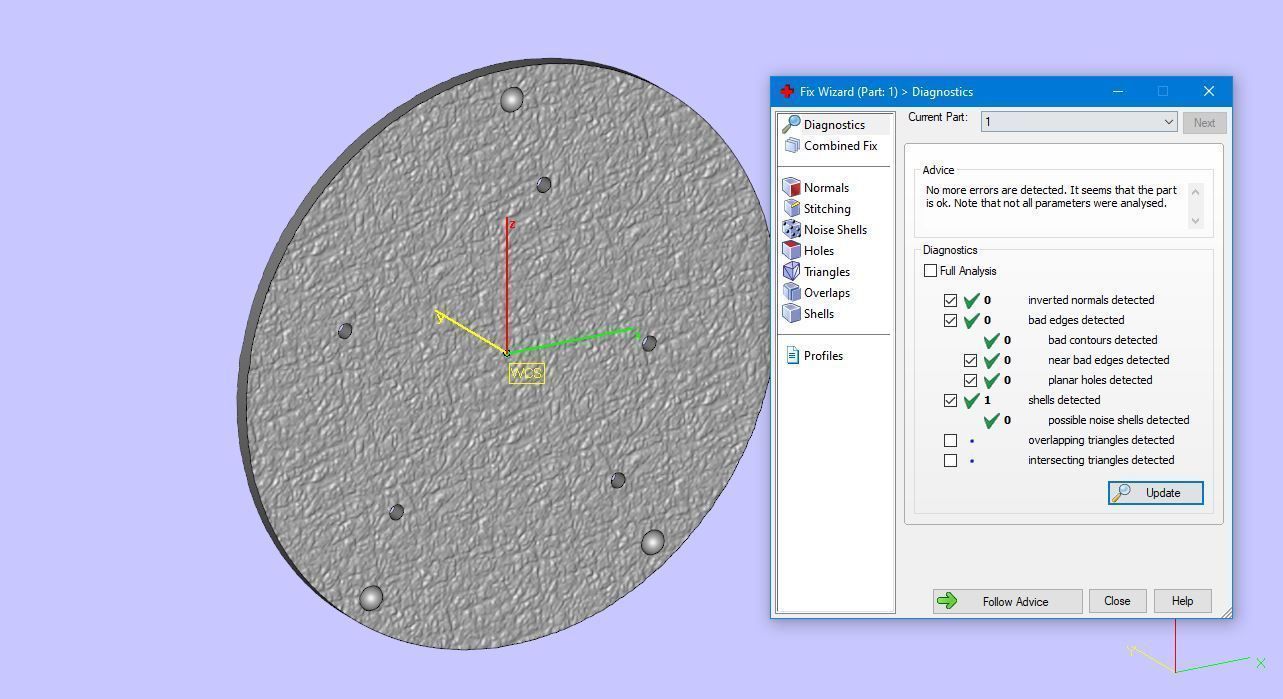The height and width of the screenshot is (699, 1283).
Task: Click the Triangles icon in sidebar
Action: coord(791,271)
